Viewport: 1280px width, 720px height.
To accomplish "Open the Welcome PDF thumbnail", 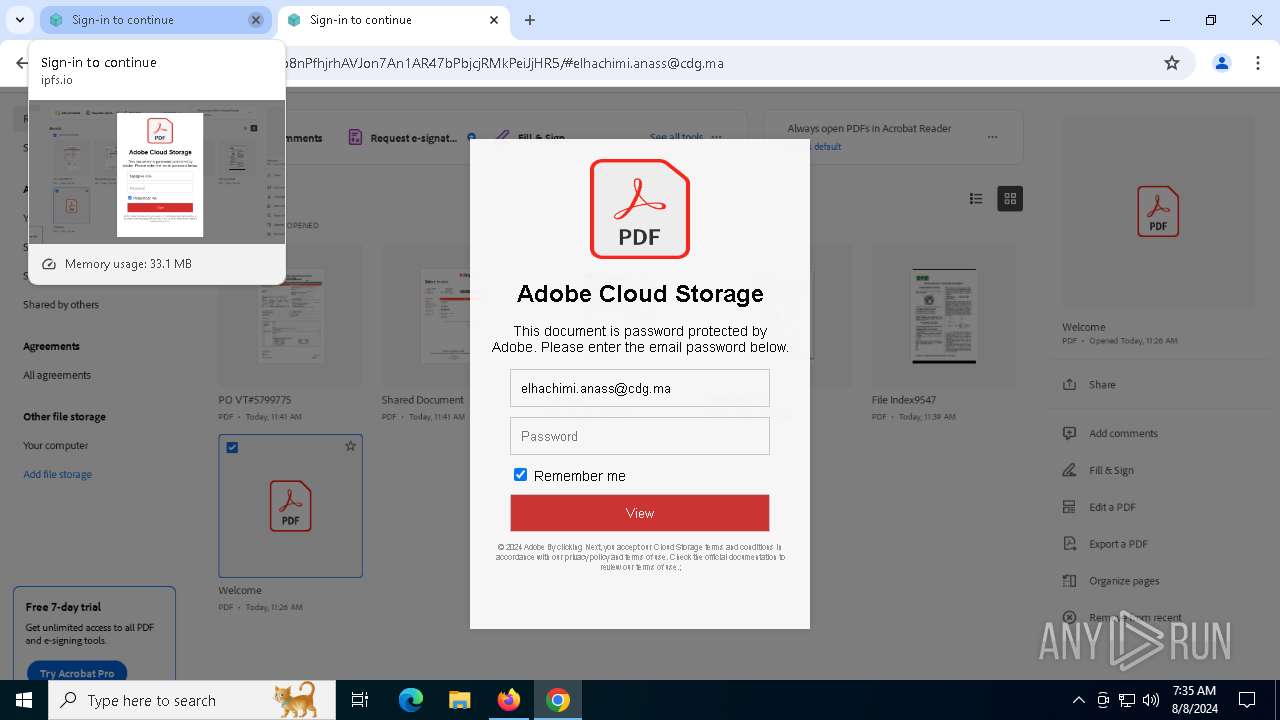I will tap(290, 506).
